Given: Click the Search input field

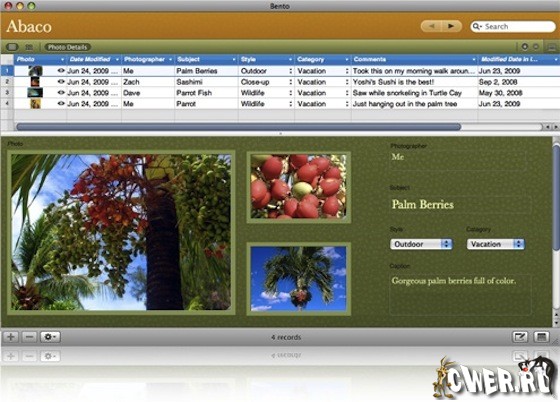Looking at the screenshot, I should point(513,26).
